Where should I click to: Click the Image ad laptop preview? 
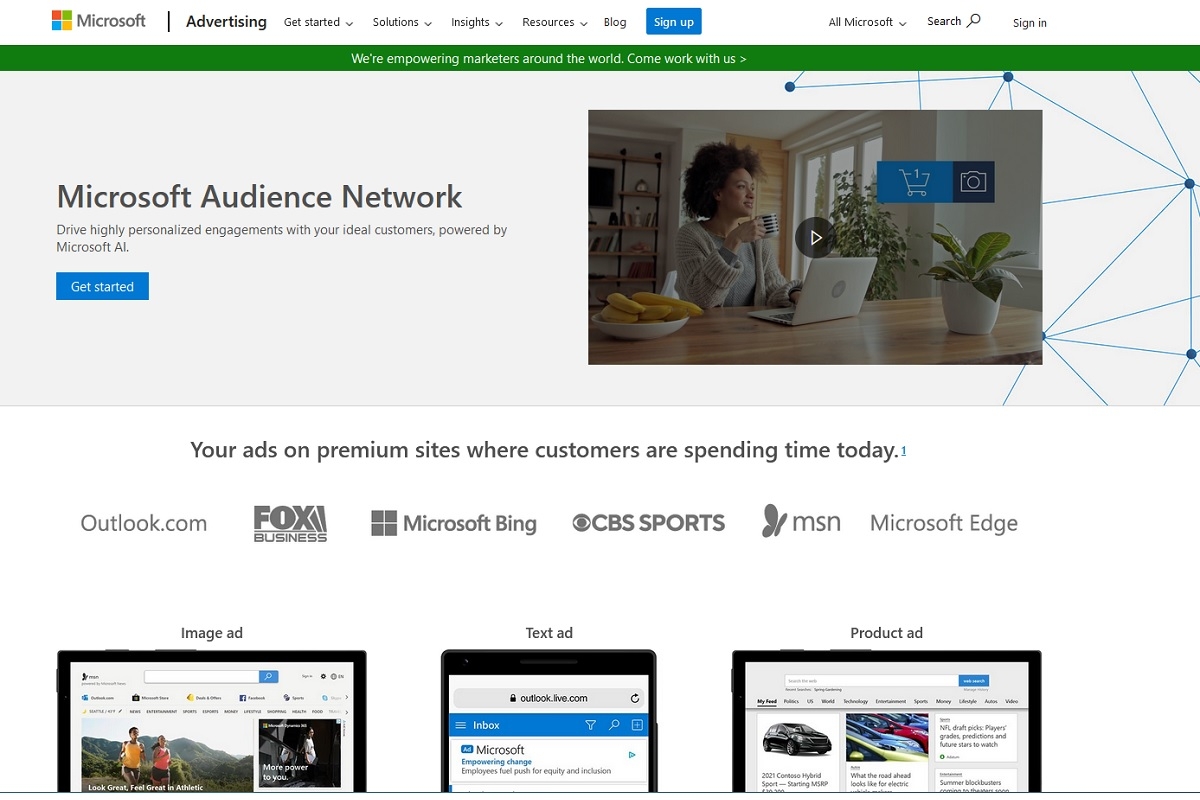[212, 722]
